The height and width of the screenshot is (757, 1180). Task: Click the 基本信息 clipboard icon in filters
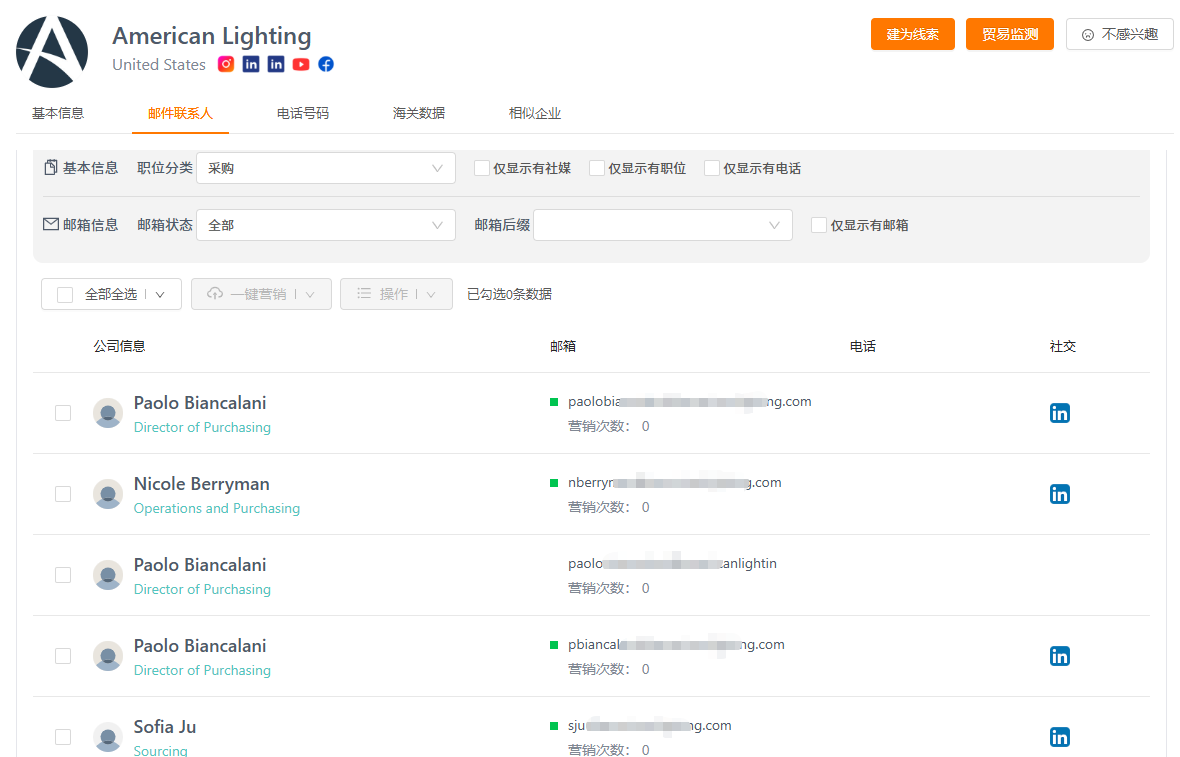click(50, 167)
